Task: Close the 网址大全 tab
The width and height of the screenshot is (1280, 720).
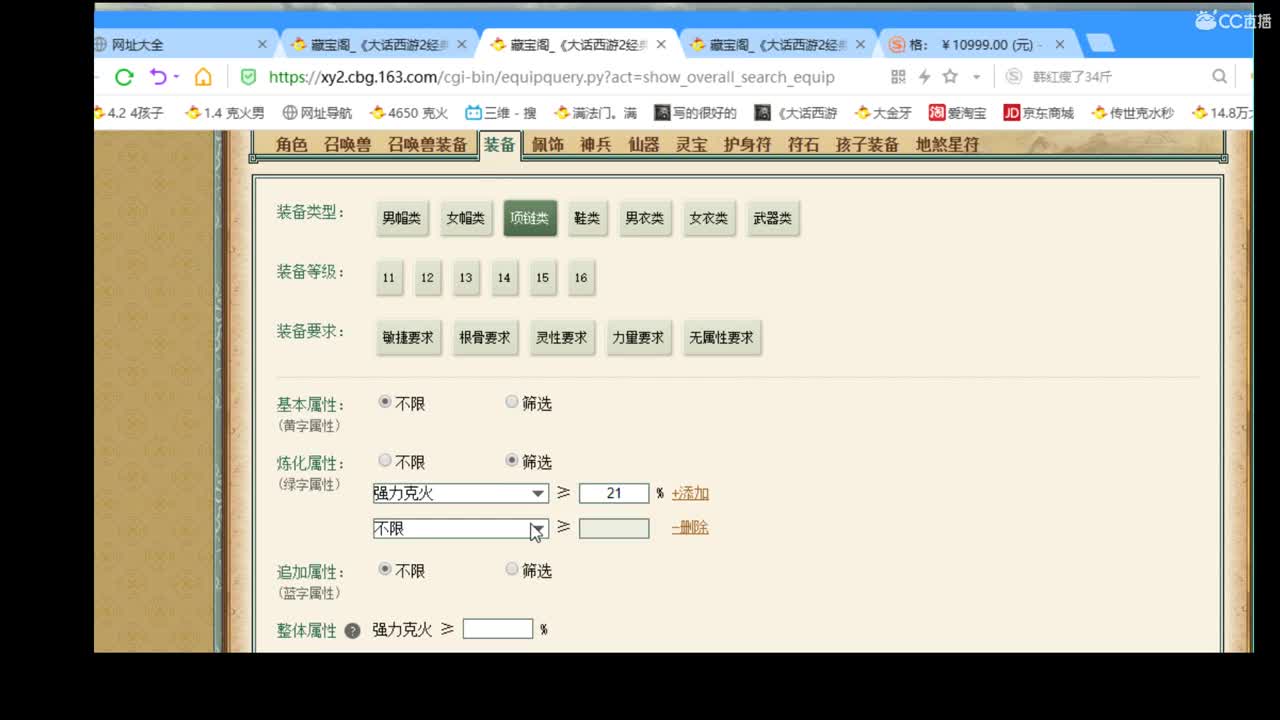Action: [262, 44]
